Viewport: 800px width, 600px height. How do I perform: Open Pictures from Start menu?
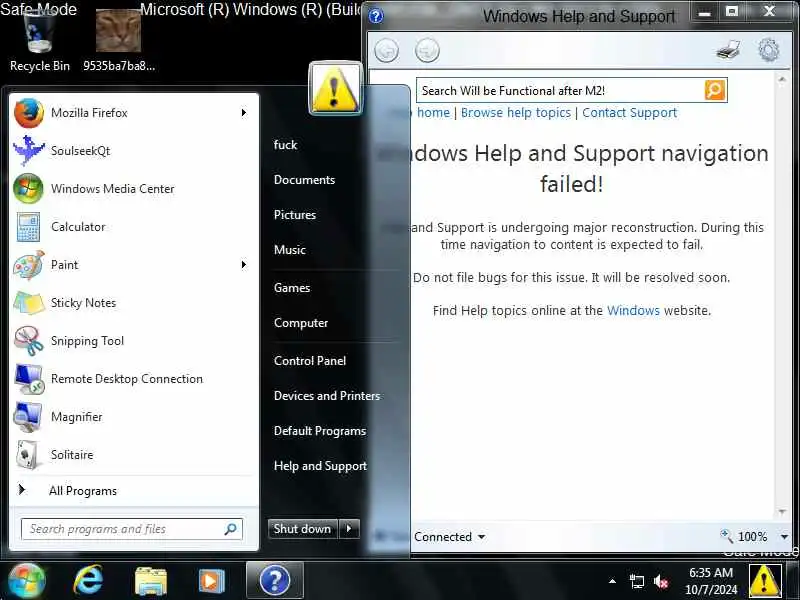tap(295, 215)
